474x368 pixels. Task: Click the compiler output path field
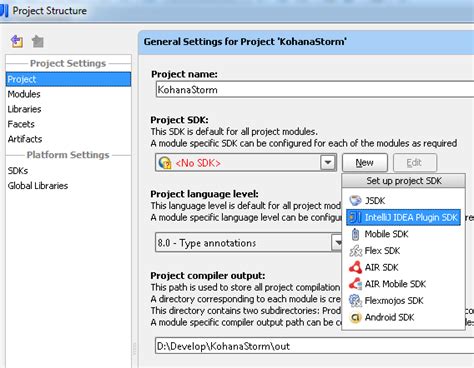315,346
